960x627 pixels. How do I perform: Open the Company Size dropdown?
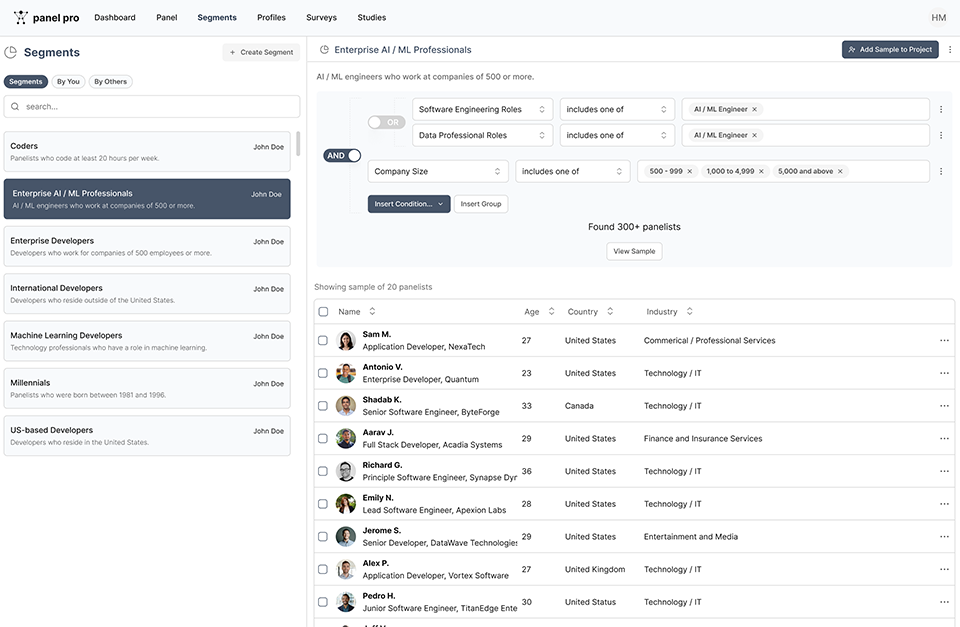437,170
